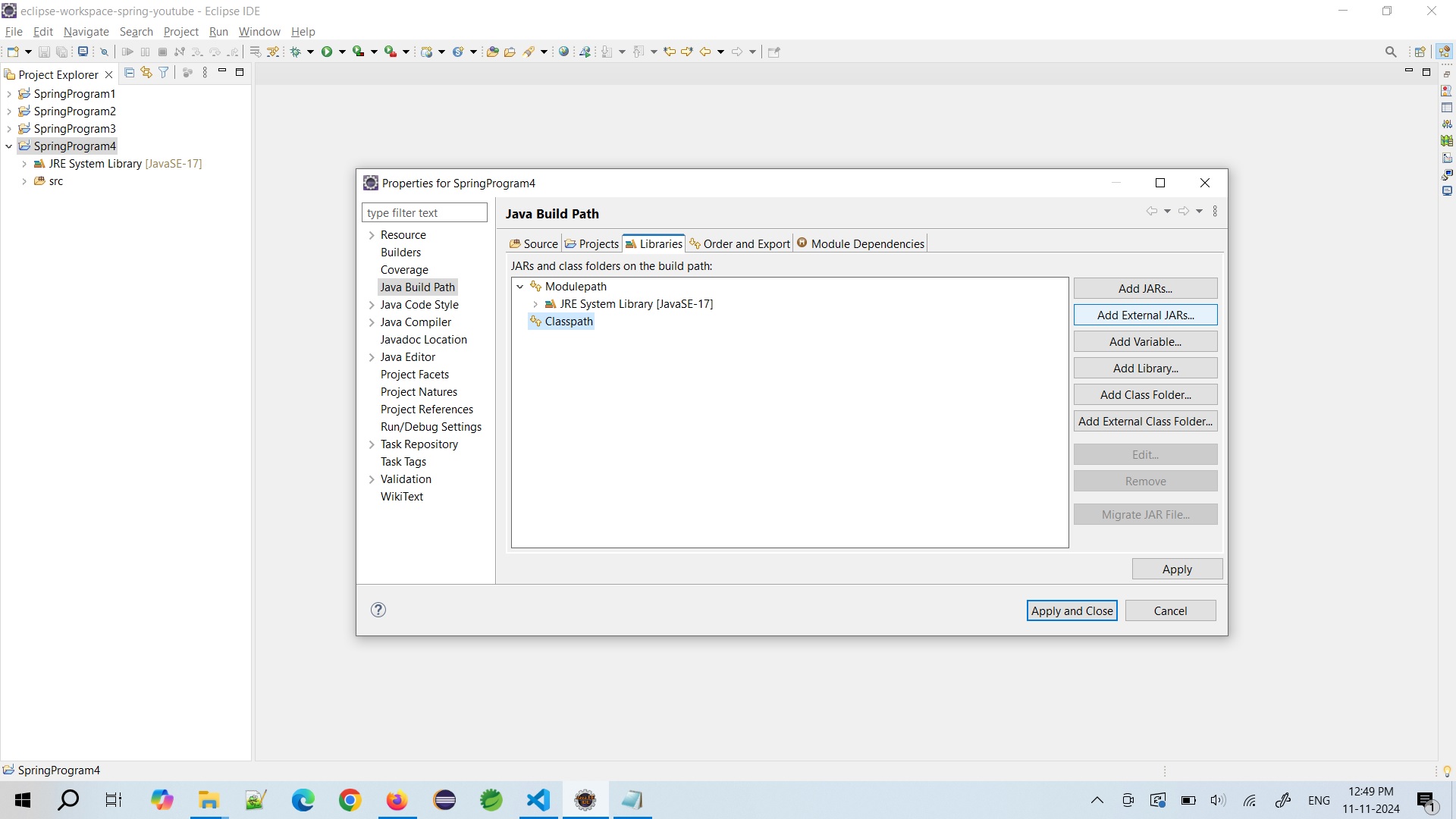1456x819 pixels.
Task: Open the File menu
Action: tap(14, 31)
